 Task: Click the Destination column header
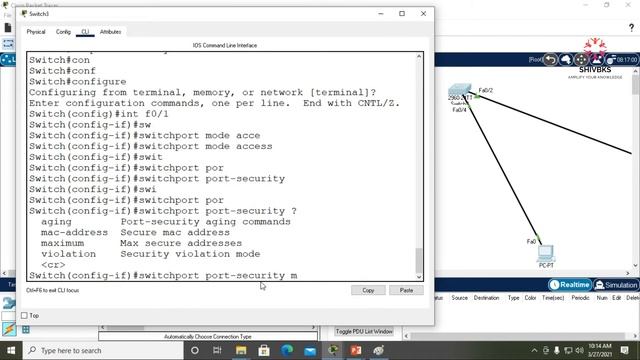point(486,298)
